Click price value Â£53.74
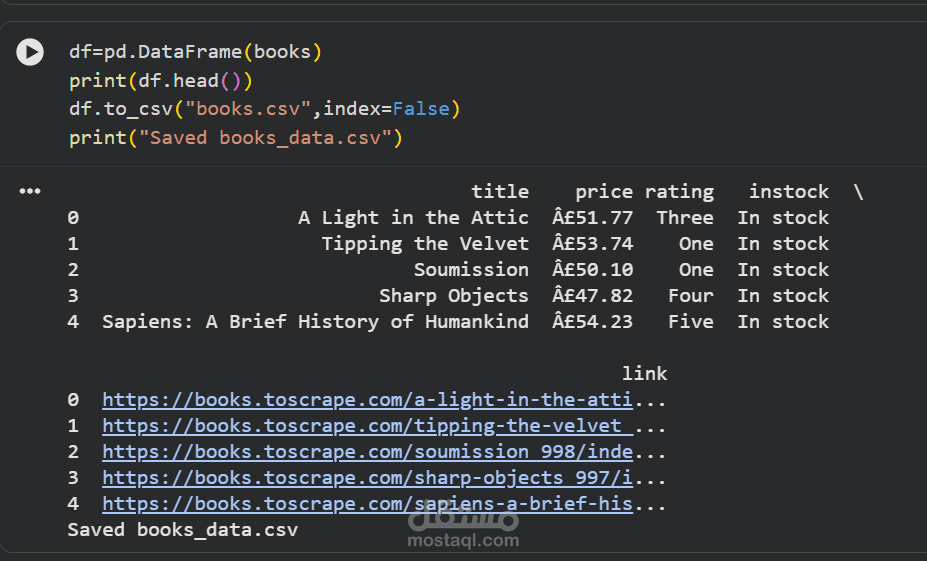 [592, 244]
